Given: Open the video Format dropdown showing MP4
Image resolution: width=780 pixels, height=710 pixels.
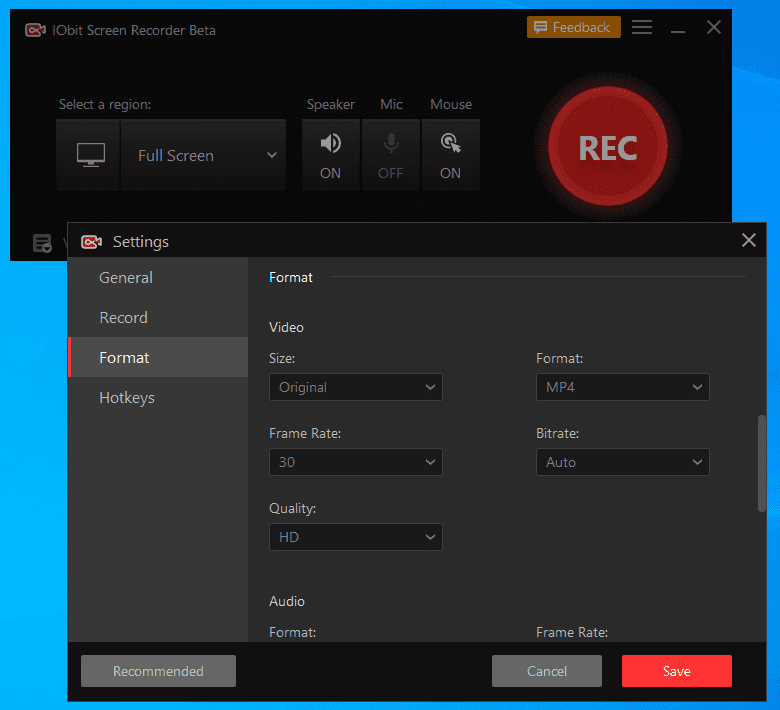Looking at the screenshot, I should (x=622, y=387).
